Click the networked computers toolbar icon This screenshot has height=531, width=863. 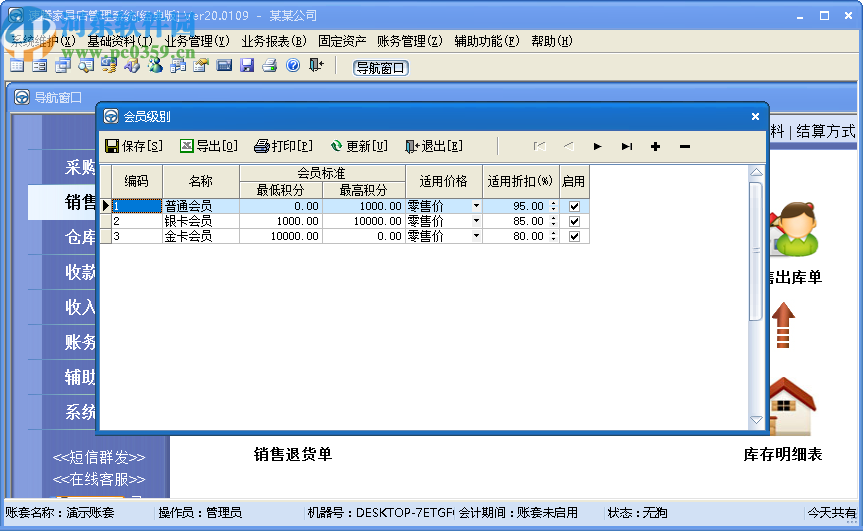(178, 67)
